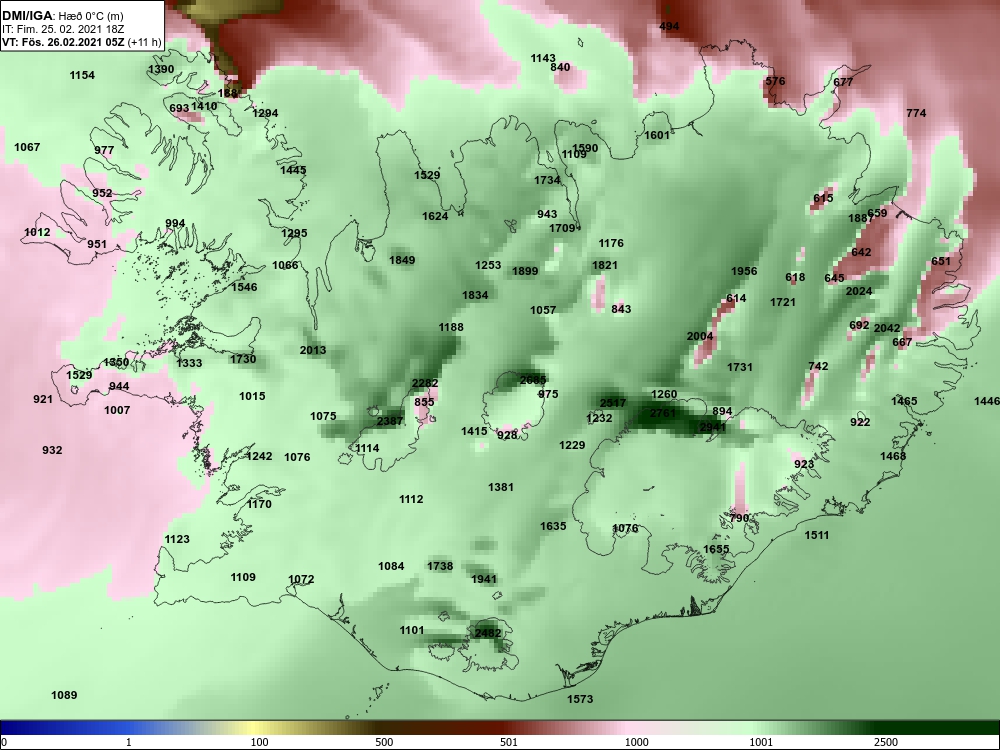1000x750 pixels.
Task: Click the 576 value in the northeast
Action: click(775, 81)
